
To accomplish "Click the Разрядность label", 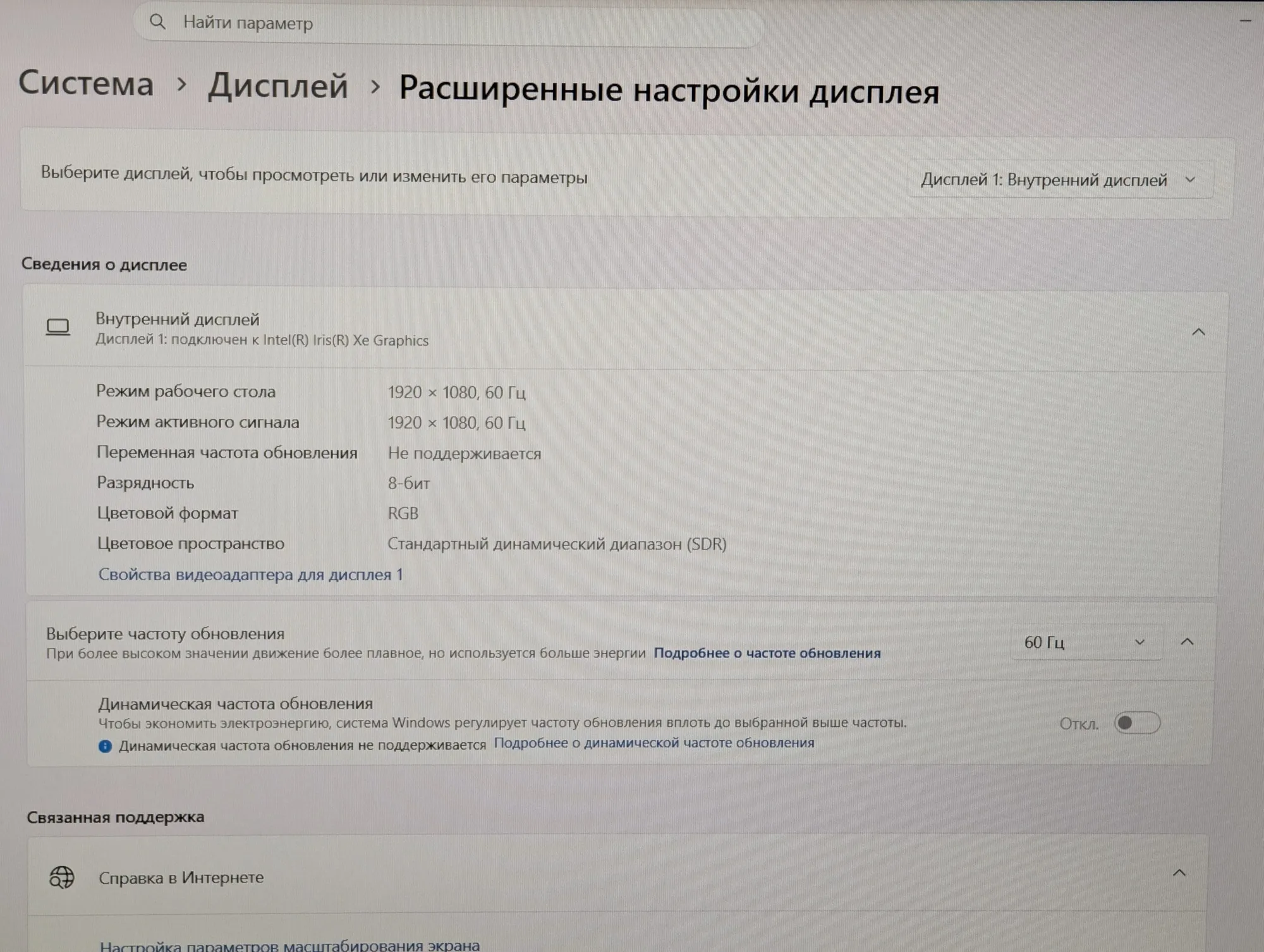I will (145, 483).
